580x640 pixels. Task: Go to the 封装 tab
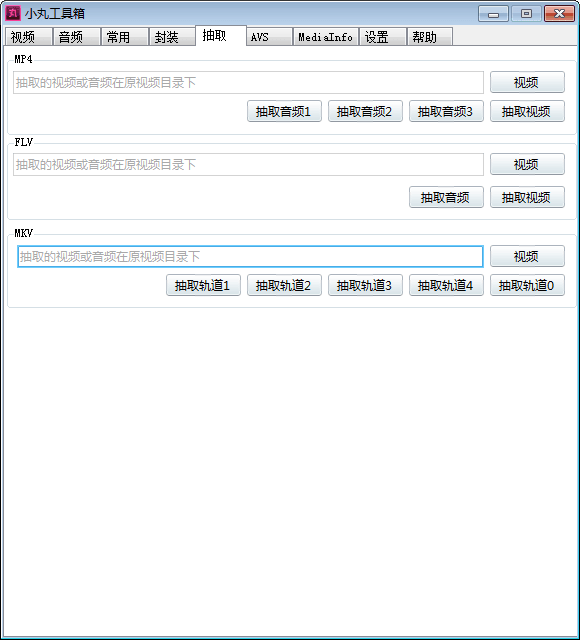pos(172,37)
